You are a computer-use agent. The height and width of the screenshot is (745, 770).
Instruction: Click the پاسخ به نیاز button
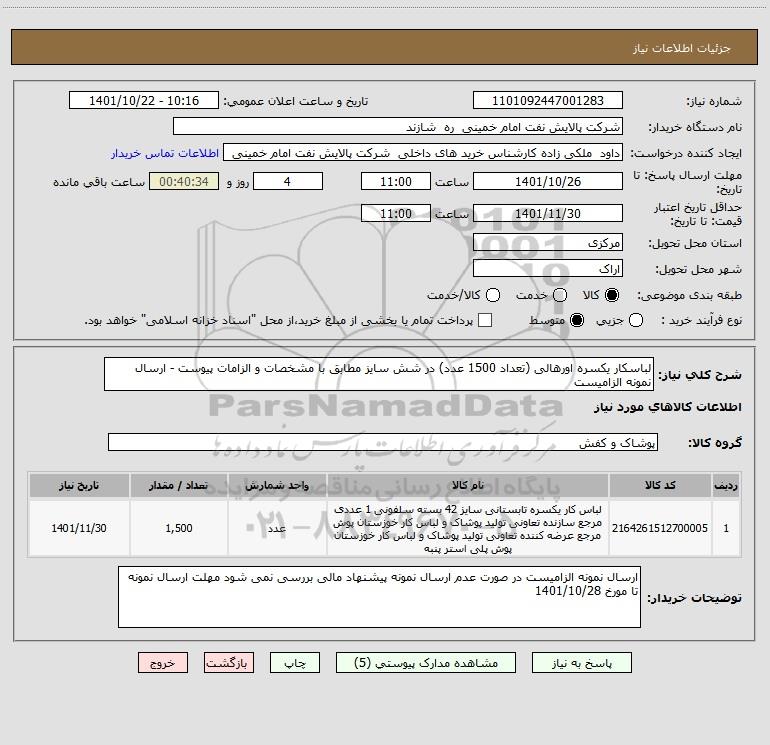[x=581, y=663]
